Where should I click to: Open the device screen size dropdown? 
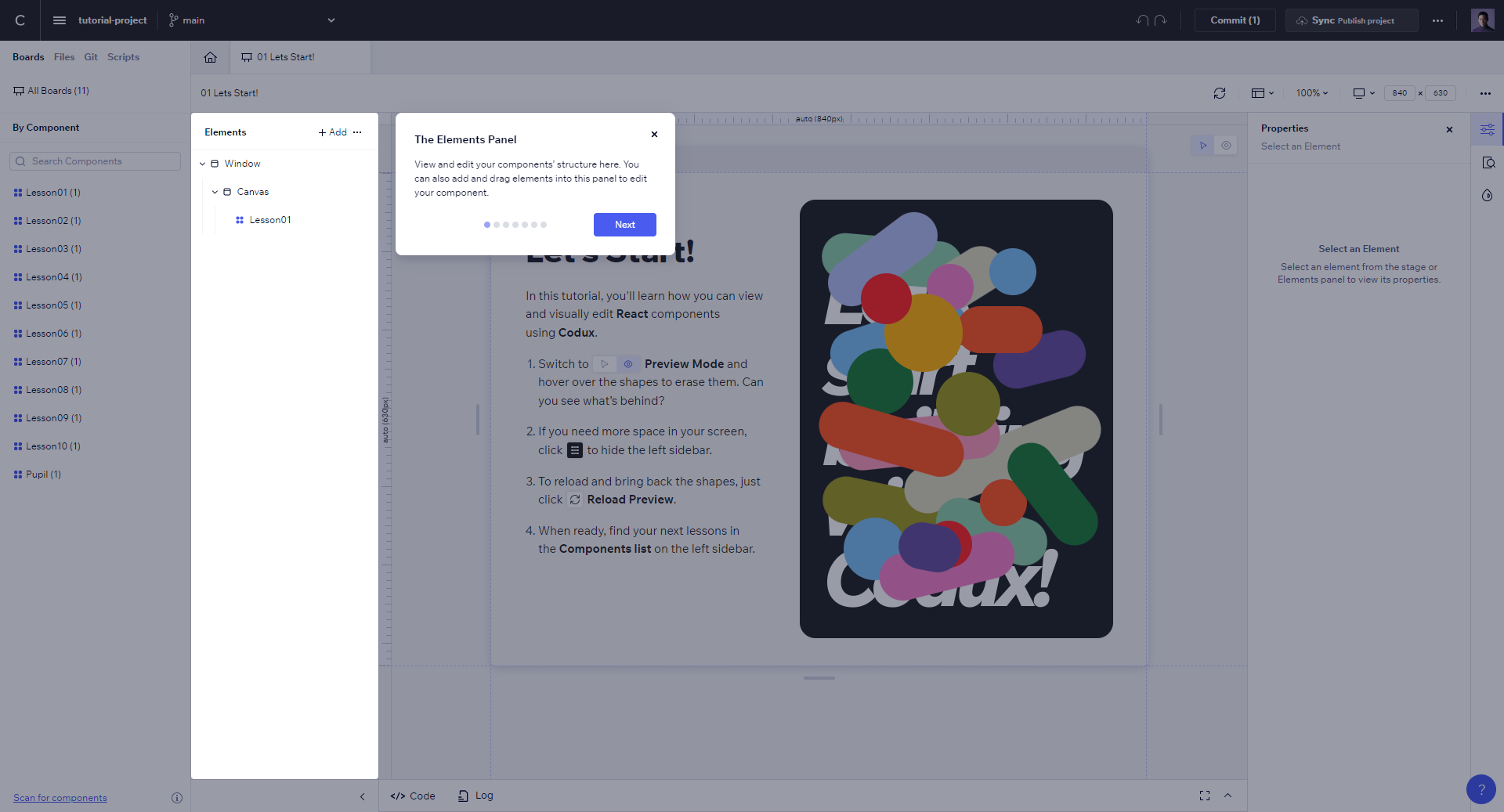[1364, 93]
